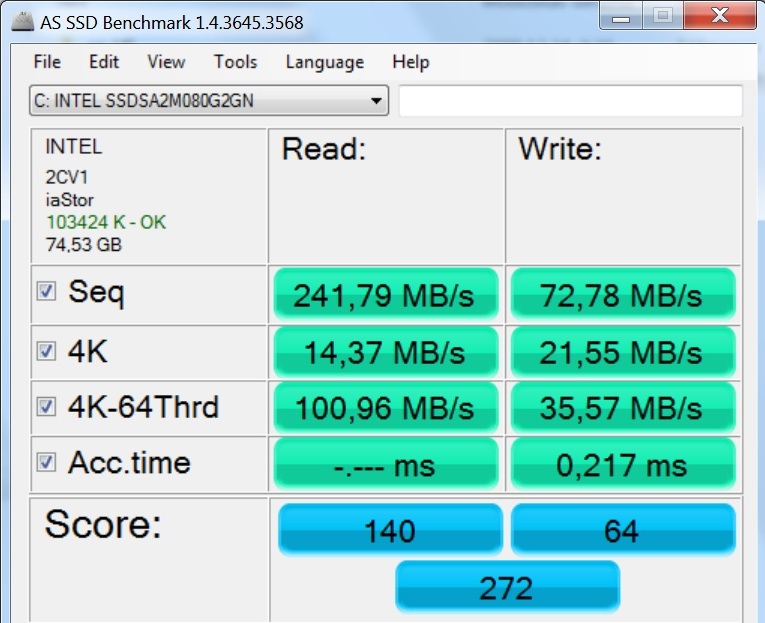Open the File menu

[x=47, y=62]
